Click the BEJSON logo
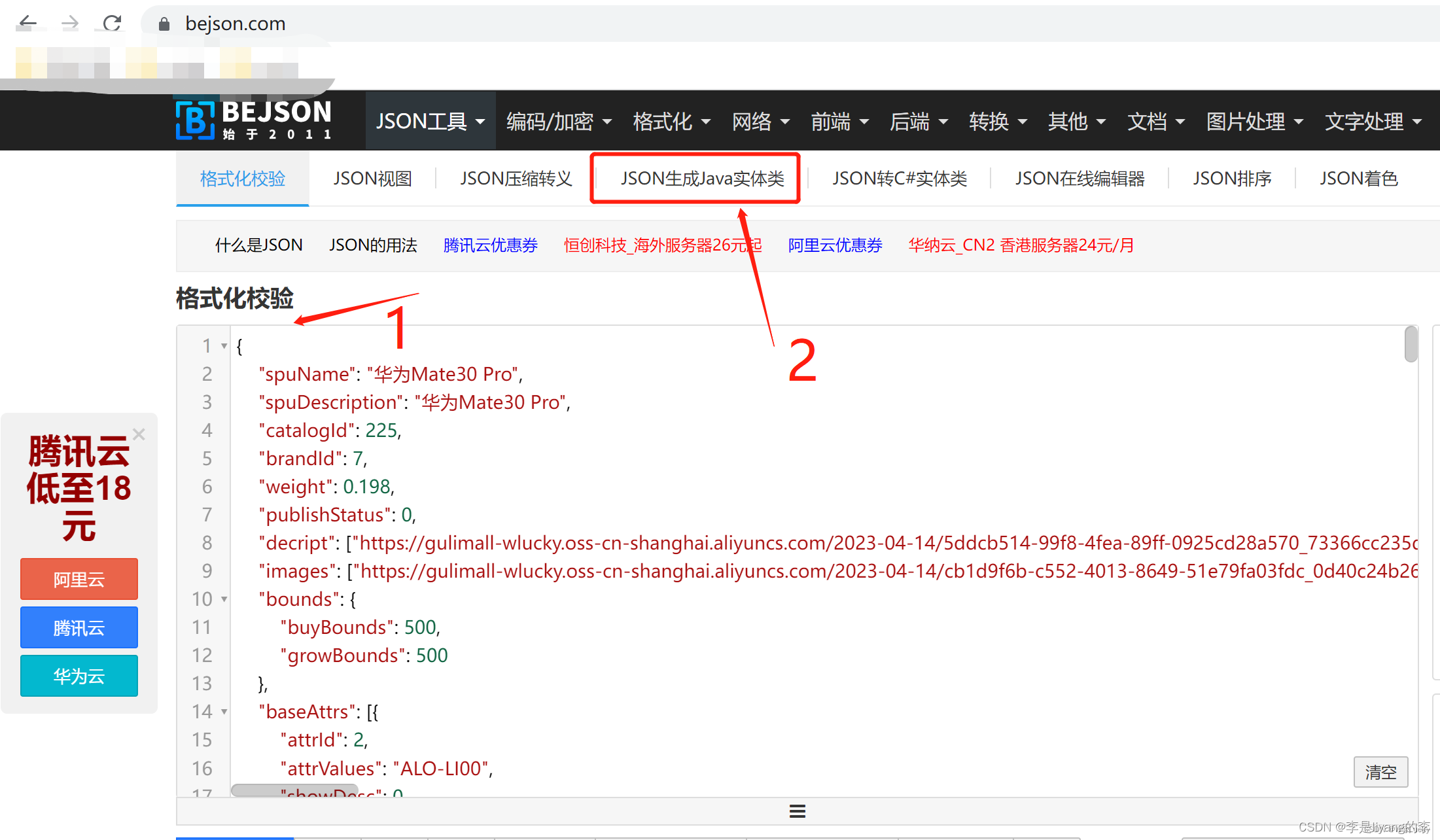 pyautogui.click(x=254, y=120)
